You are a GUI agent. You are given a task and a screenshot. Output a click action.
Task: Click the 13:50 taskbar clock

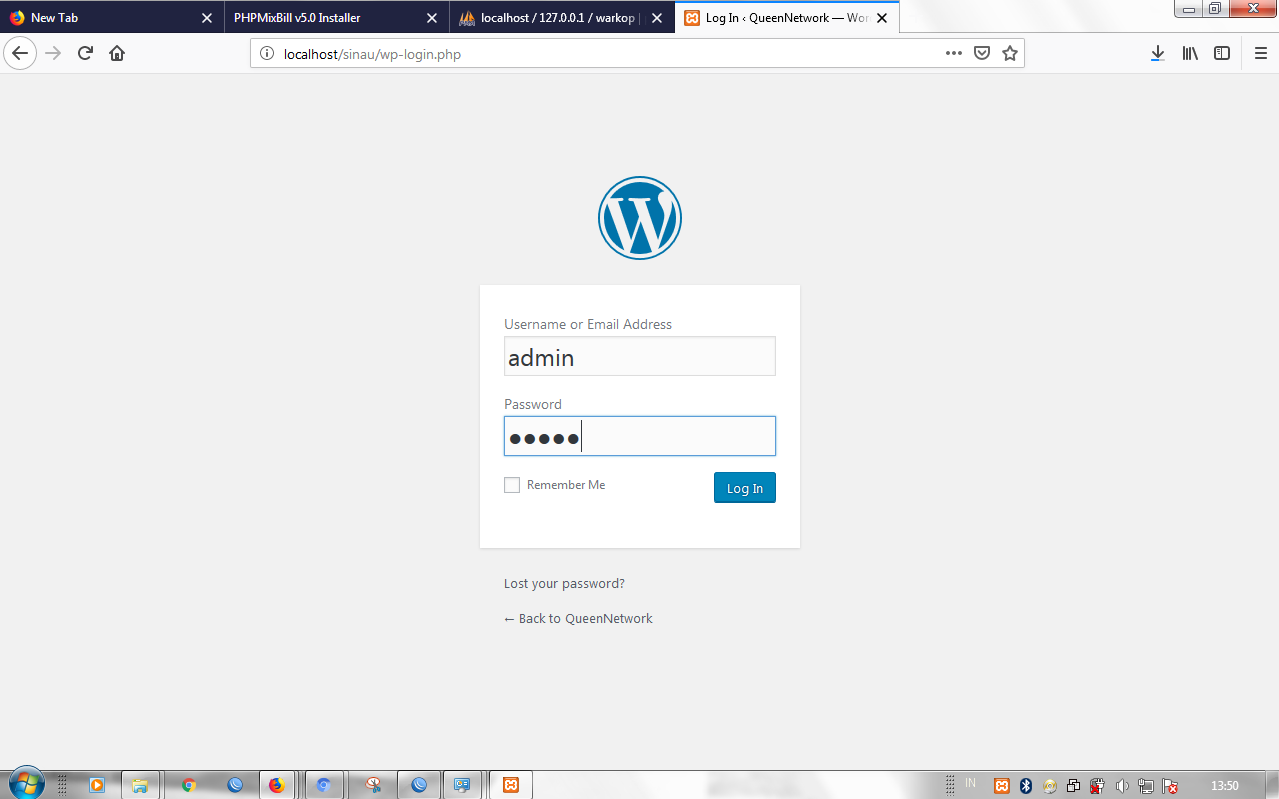(1225, 786)
